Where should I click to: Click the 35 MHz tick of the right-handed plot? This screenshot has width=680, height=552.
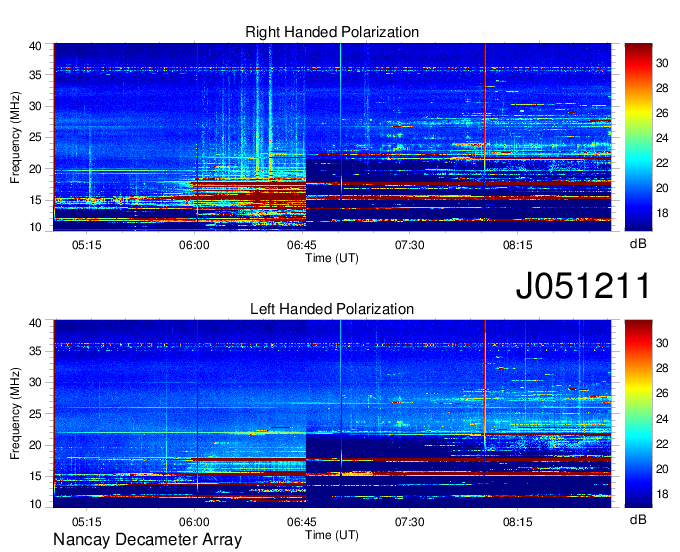click(x=35, y=75)
